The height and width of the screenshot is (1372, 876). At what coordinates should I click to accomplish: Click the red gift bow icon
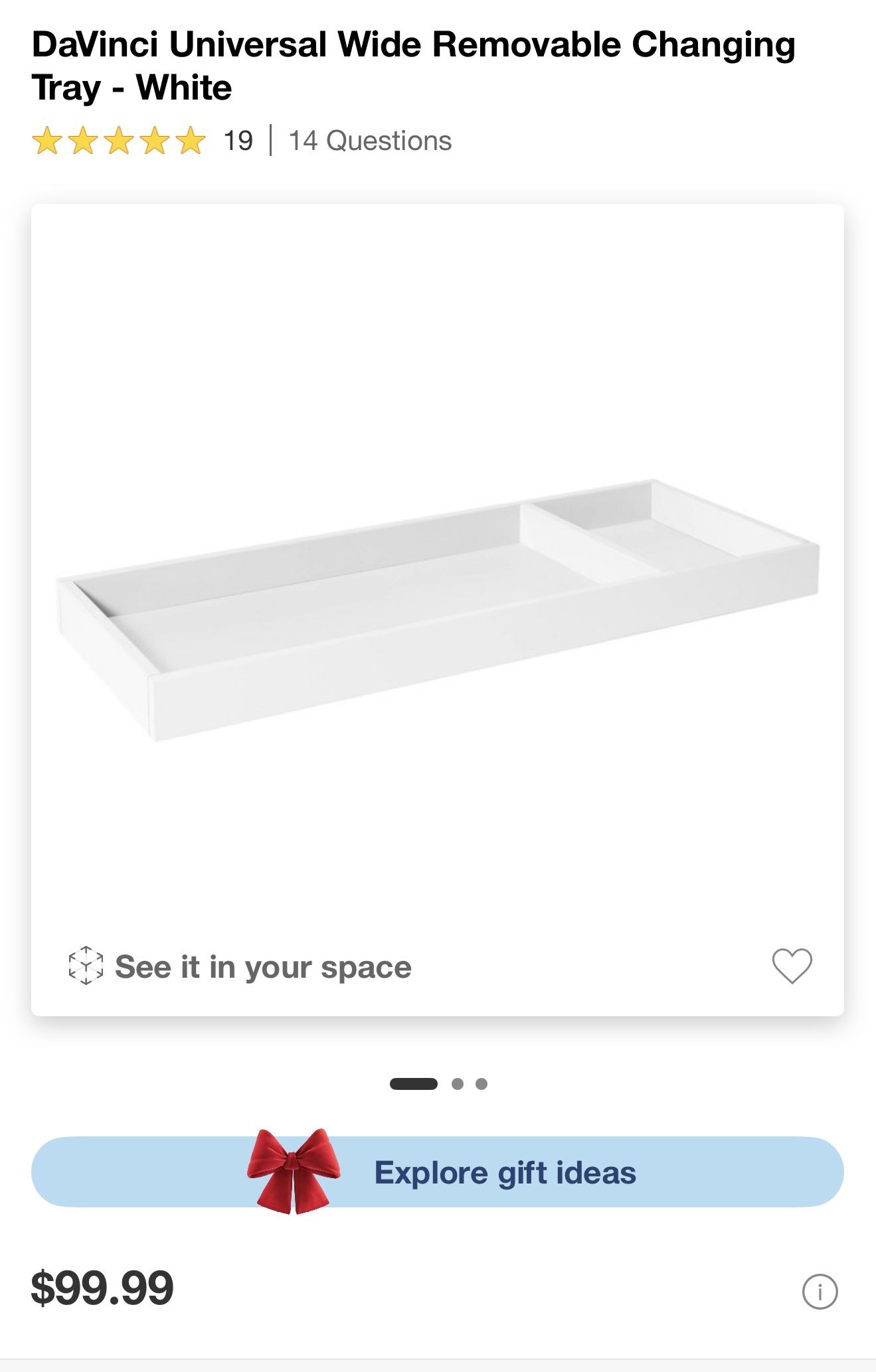point(294,1171)
